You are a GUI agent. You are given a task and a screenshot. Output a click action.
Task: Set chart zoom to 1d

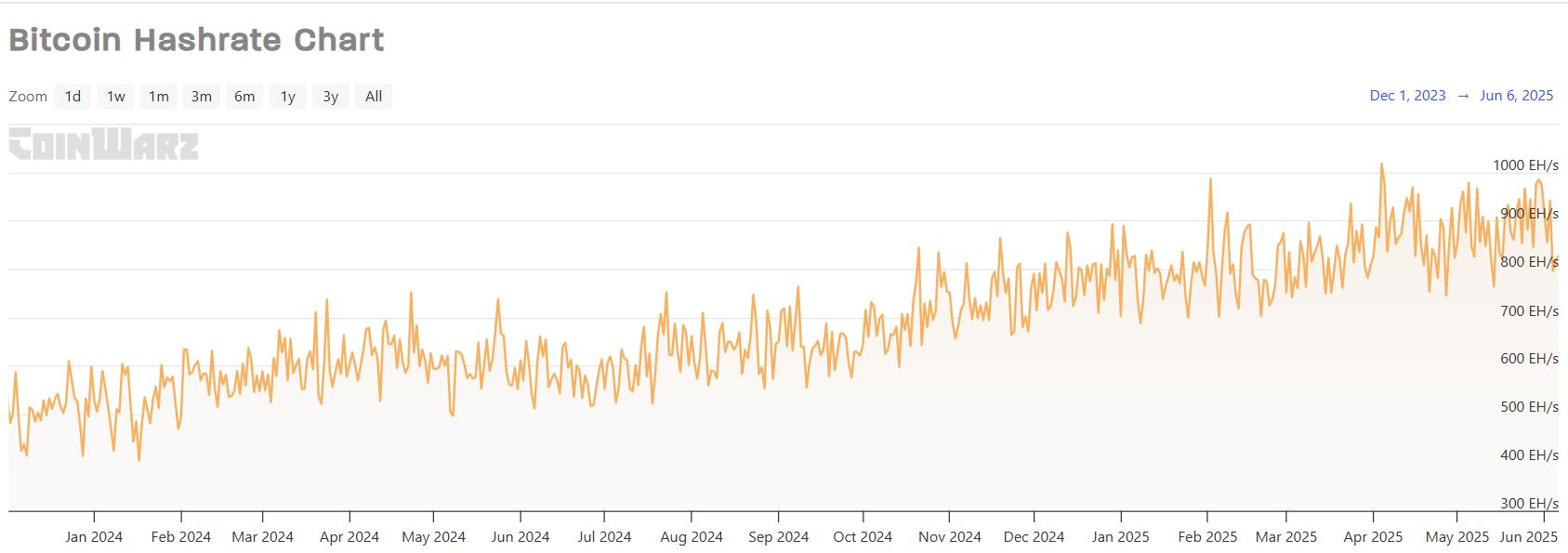coord(72,96)
